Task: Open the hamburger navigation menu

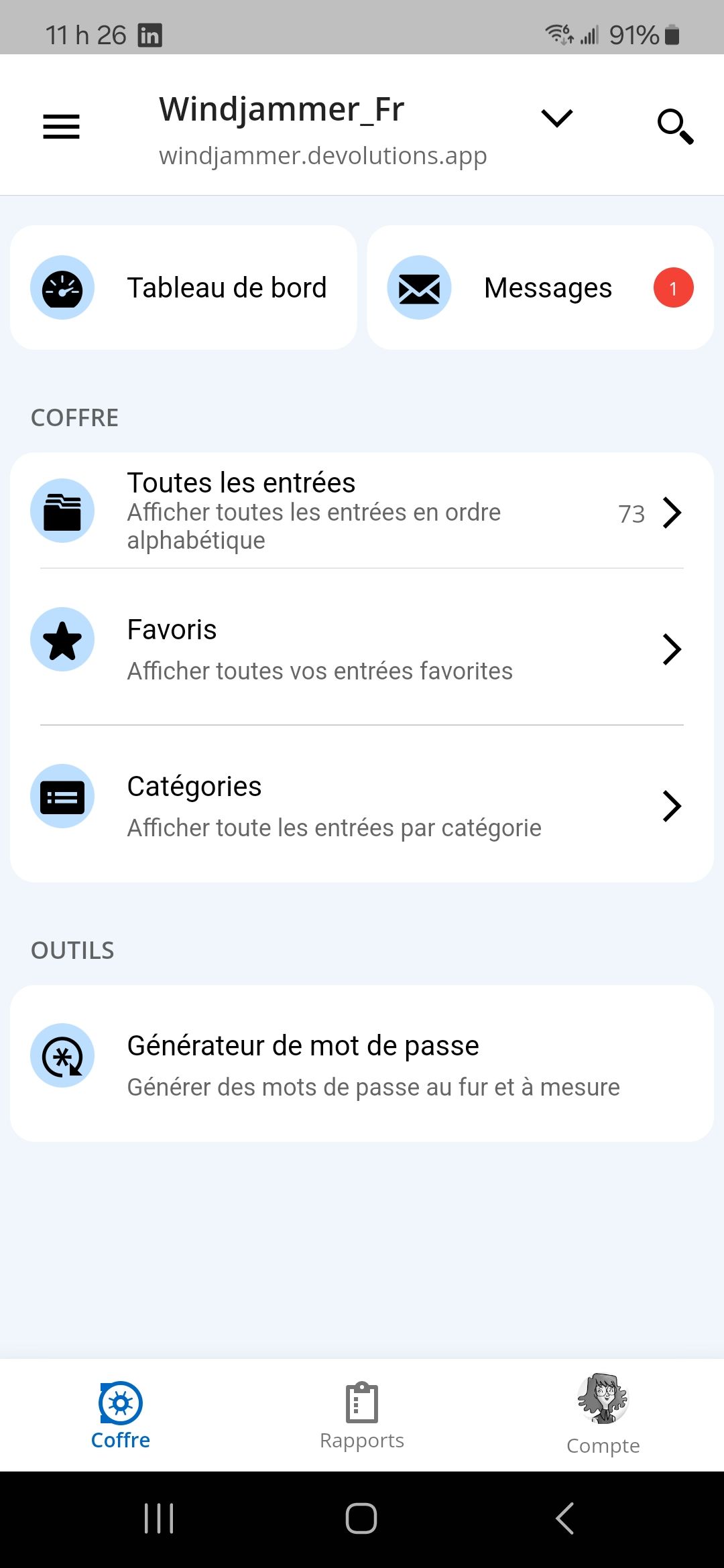Action: 61,126
